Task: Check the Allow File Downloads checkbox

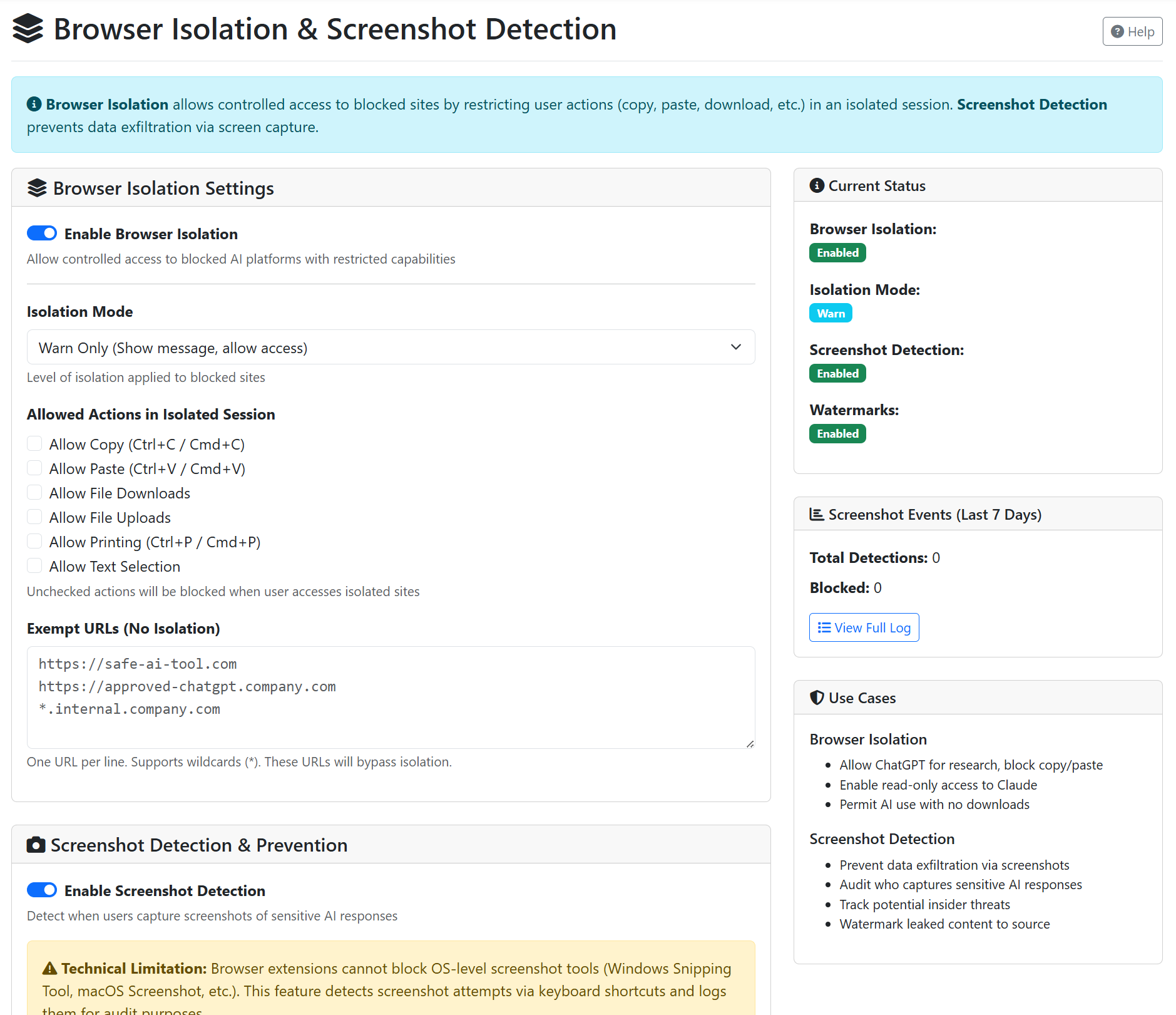Action: click(x=34, y=492)
